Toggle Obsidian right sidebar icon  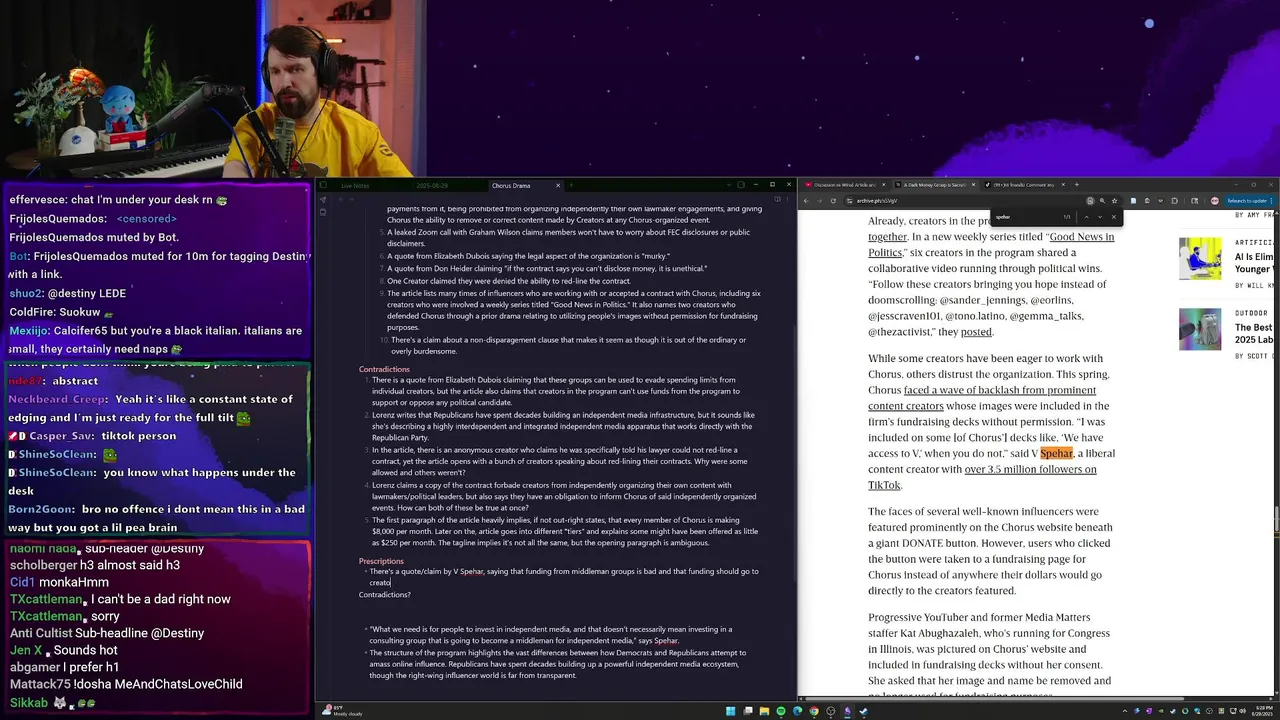coord(741,185)
